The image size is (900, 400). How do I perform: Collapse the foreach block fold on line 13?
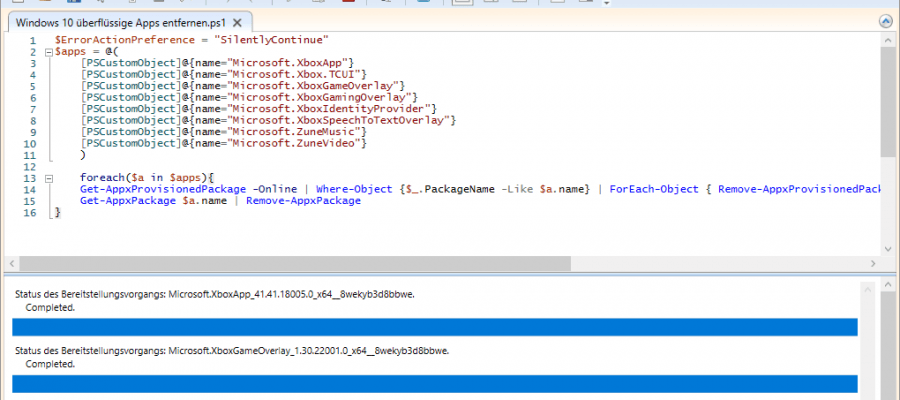[x=47, y=178]
